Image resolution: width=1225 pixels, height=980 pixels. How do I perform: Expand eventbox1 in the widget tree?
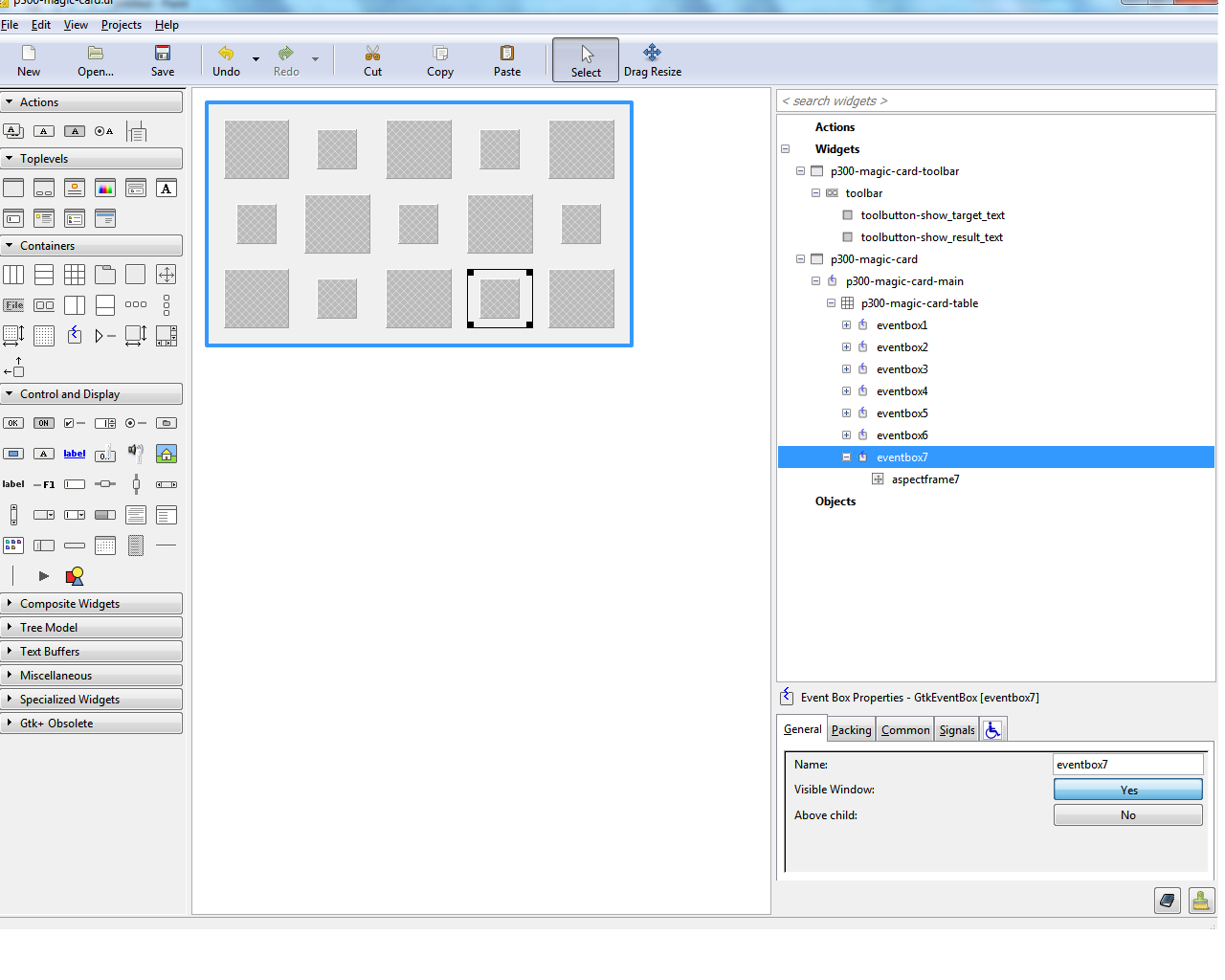[846, 325]
